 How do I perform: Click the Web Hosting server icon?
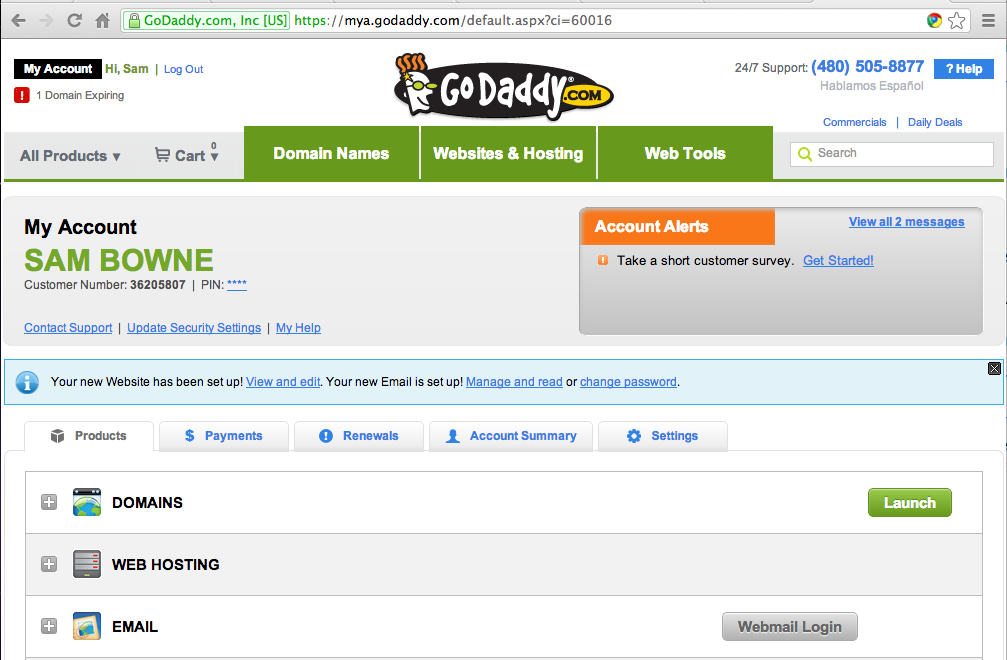pos(87,564)
